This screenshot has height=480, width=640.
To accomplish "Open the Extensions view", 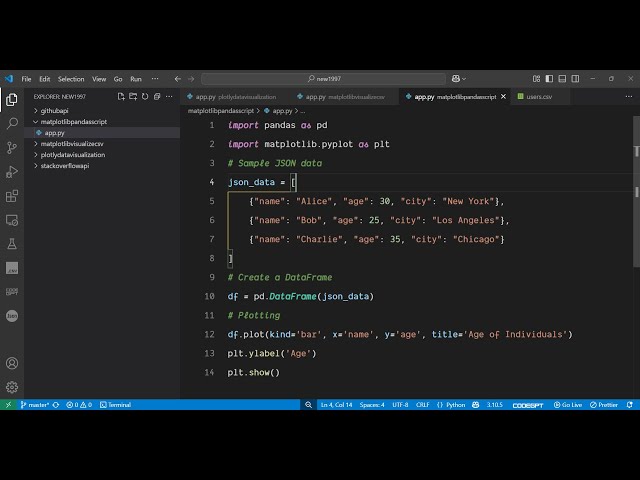I will coord(12,196).
